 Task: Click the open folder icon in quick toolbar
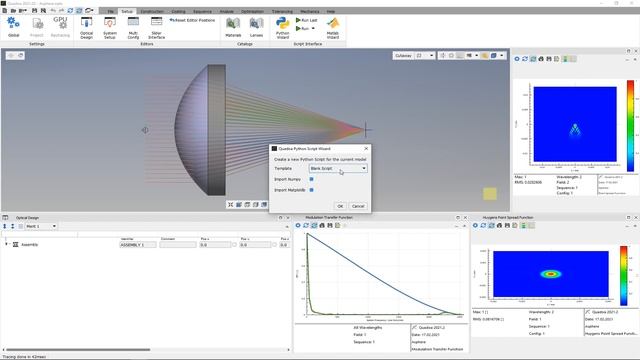(x=13, y=11)
